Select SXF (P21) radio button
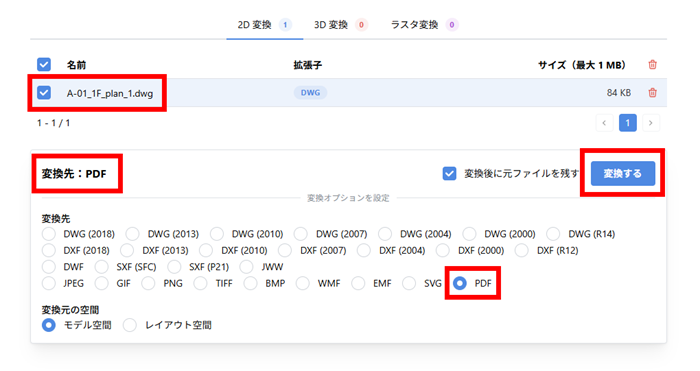Image resolution: width=700 pixels, height=371 pixels. tap(174, 267)
